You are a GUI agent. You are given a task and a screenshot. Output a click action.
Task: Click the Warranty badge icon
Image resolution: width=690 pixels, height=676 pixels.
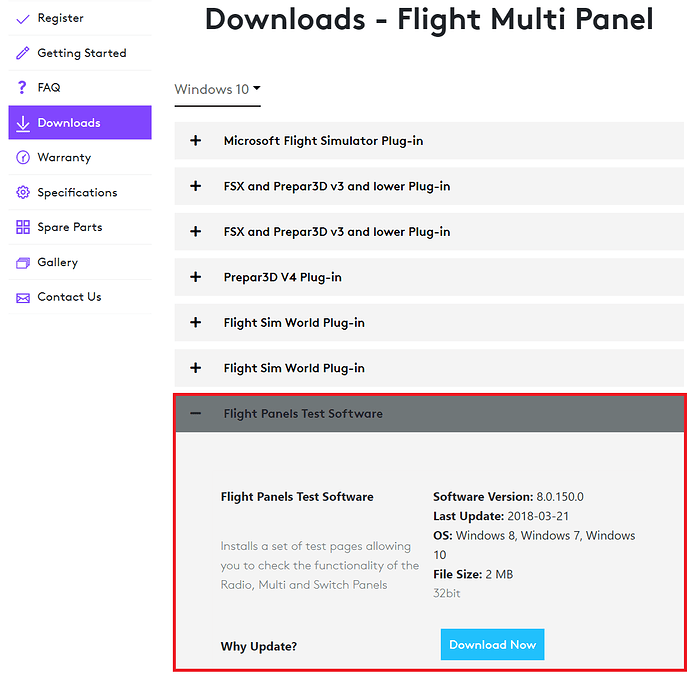coord(22,158)
